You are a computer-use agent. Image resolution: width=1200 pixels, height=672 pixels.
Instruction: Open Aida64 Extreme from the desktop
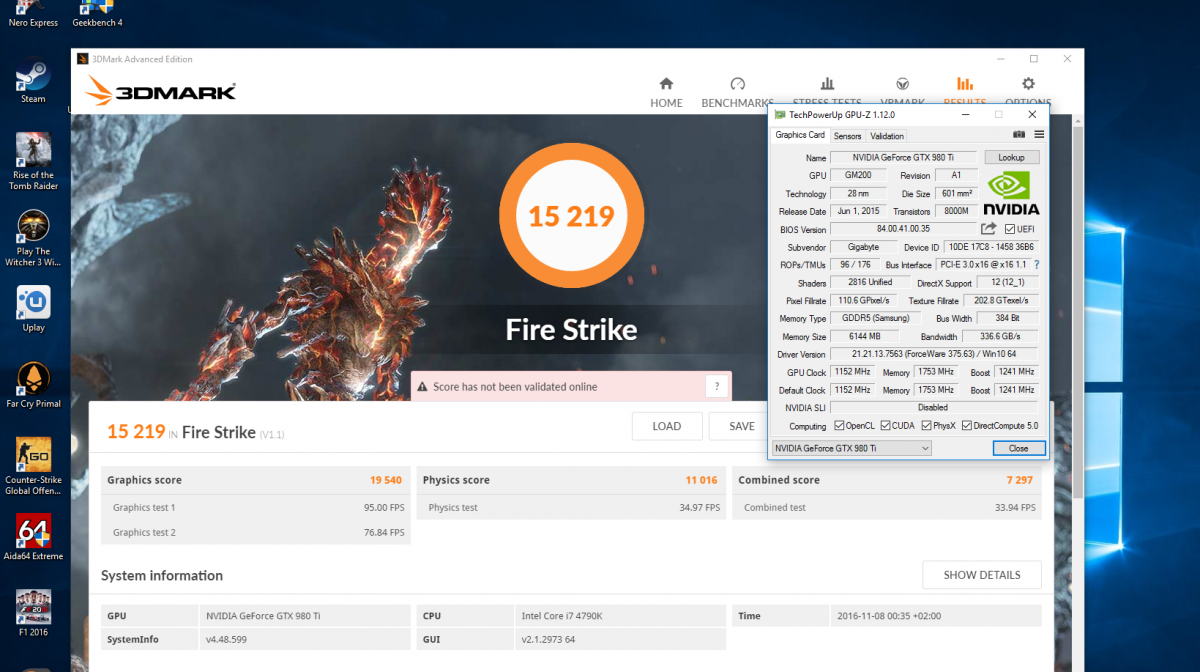point(33,537)
